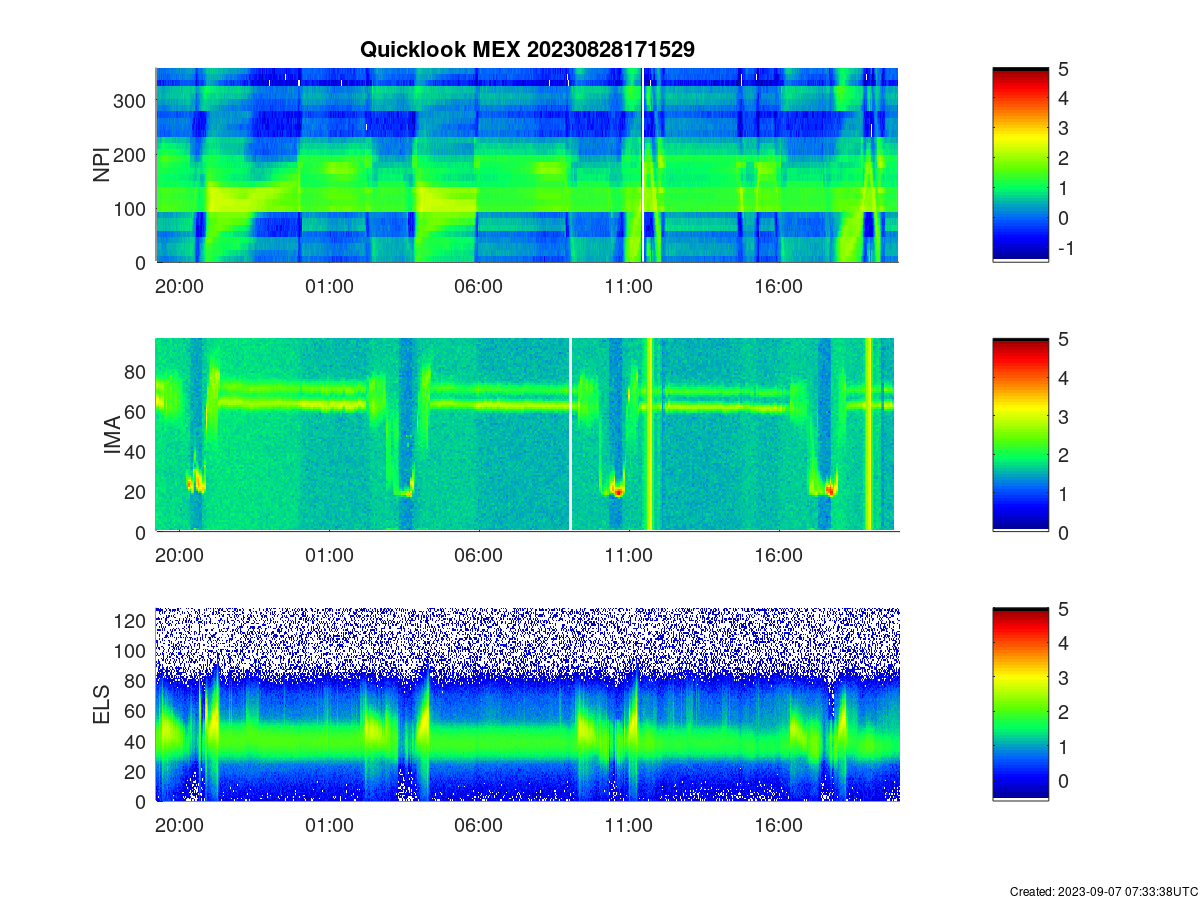Select the NPI axis label

pyautogui.click(x=101, y=166)
